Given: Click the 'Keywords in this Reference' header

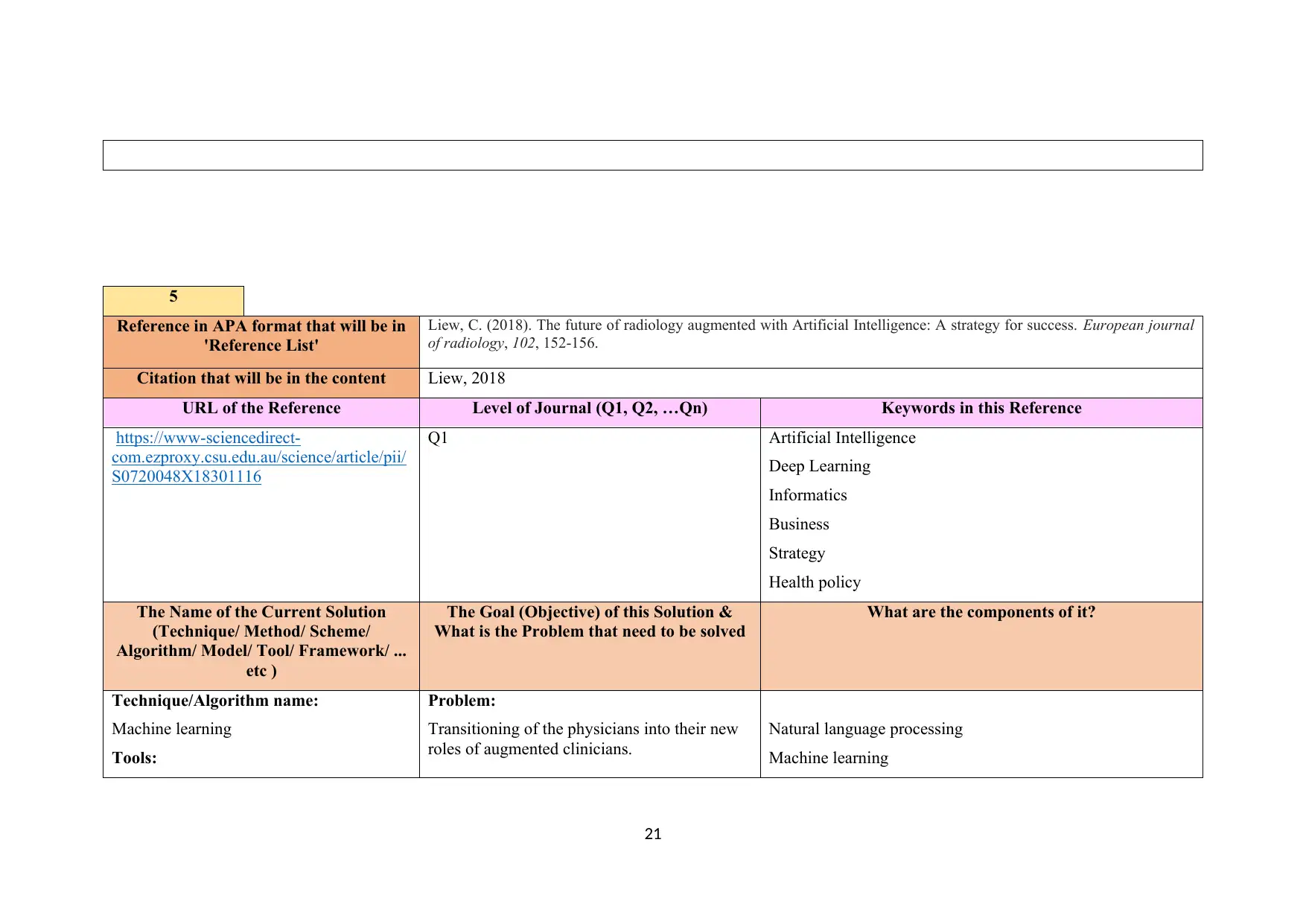Looking at the screenshot, I should click(x=981, y=412).
